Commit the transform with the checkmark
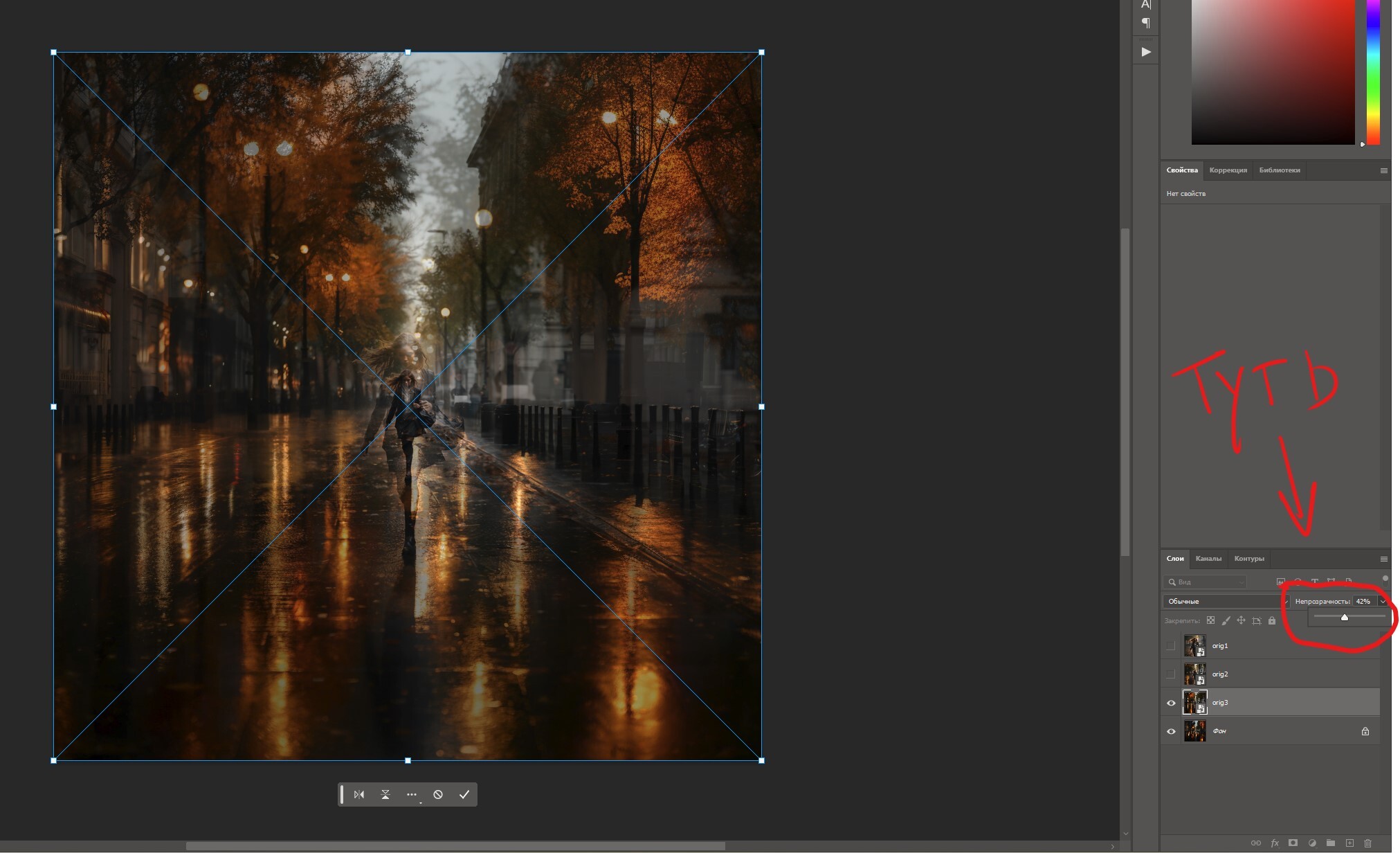1400x853 pixels. tap(464, 794)
